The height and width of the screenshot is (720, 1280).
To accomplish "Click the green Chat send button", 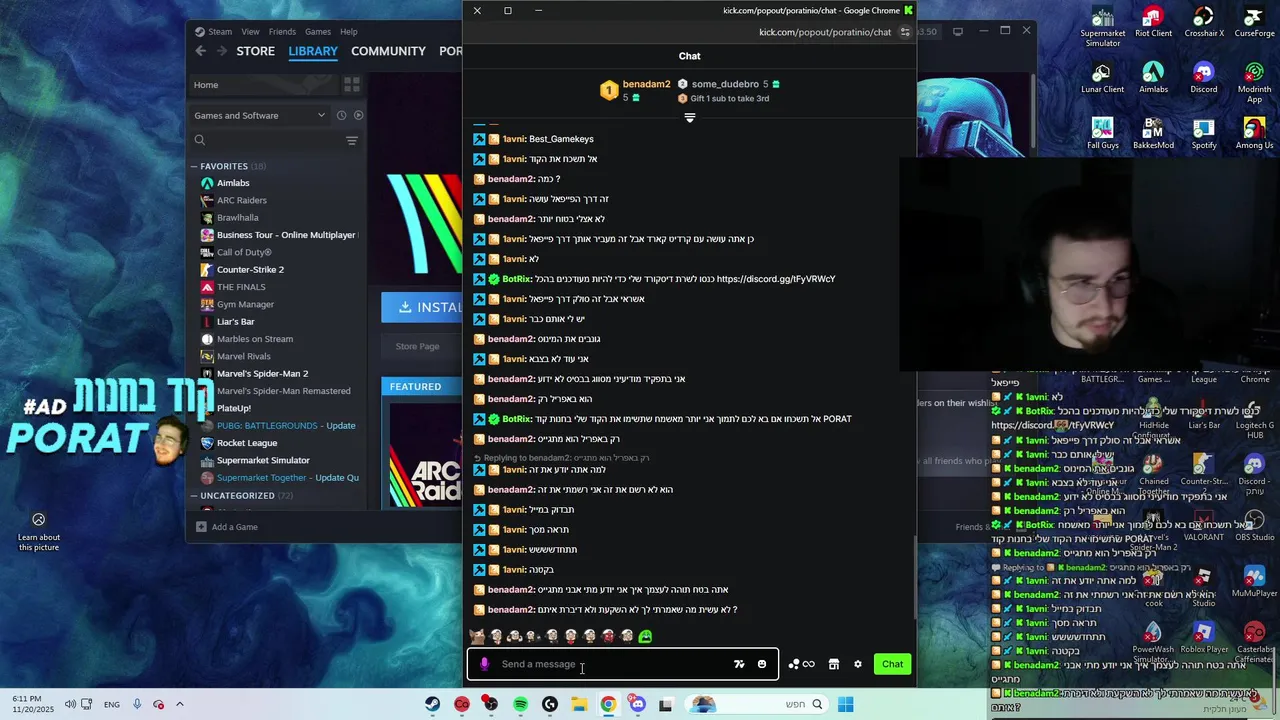I will pos(892,664).
